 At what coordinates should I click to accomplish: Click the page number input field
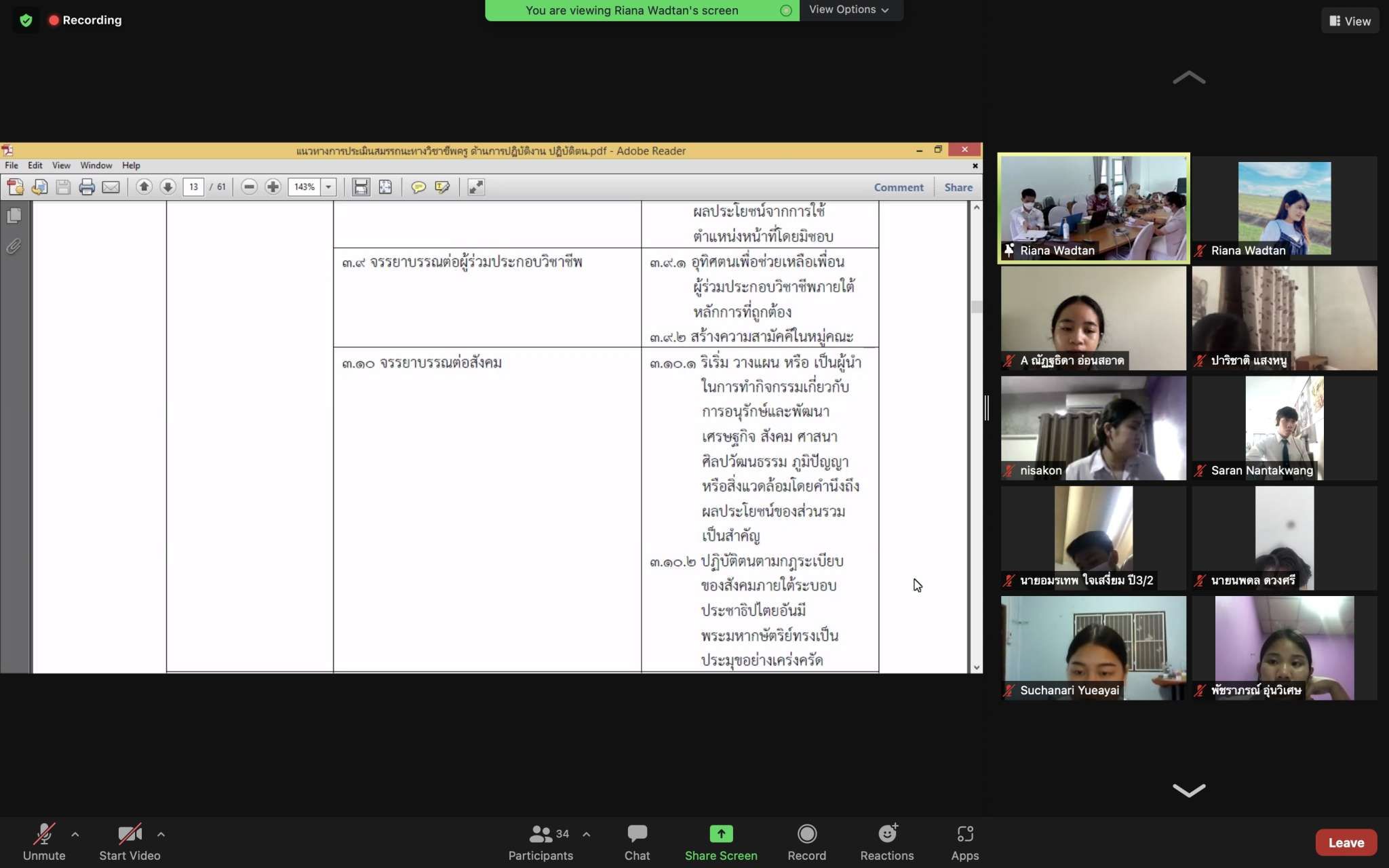click(193, 187)
